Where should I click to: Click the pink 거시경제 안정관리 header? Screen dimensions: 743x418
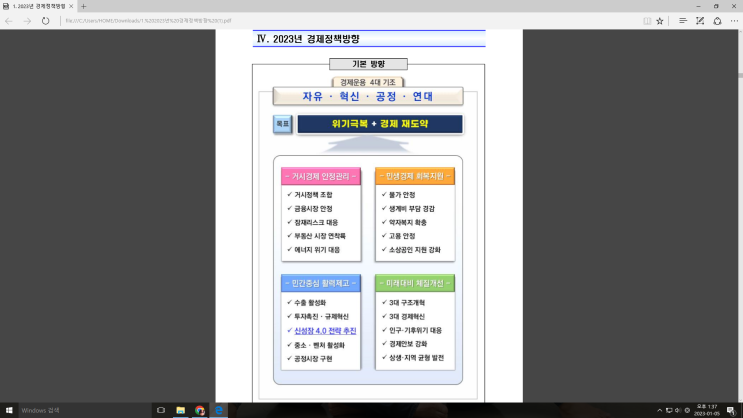coord(321,176)
